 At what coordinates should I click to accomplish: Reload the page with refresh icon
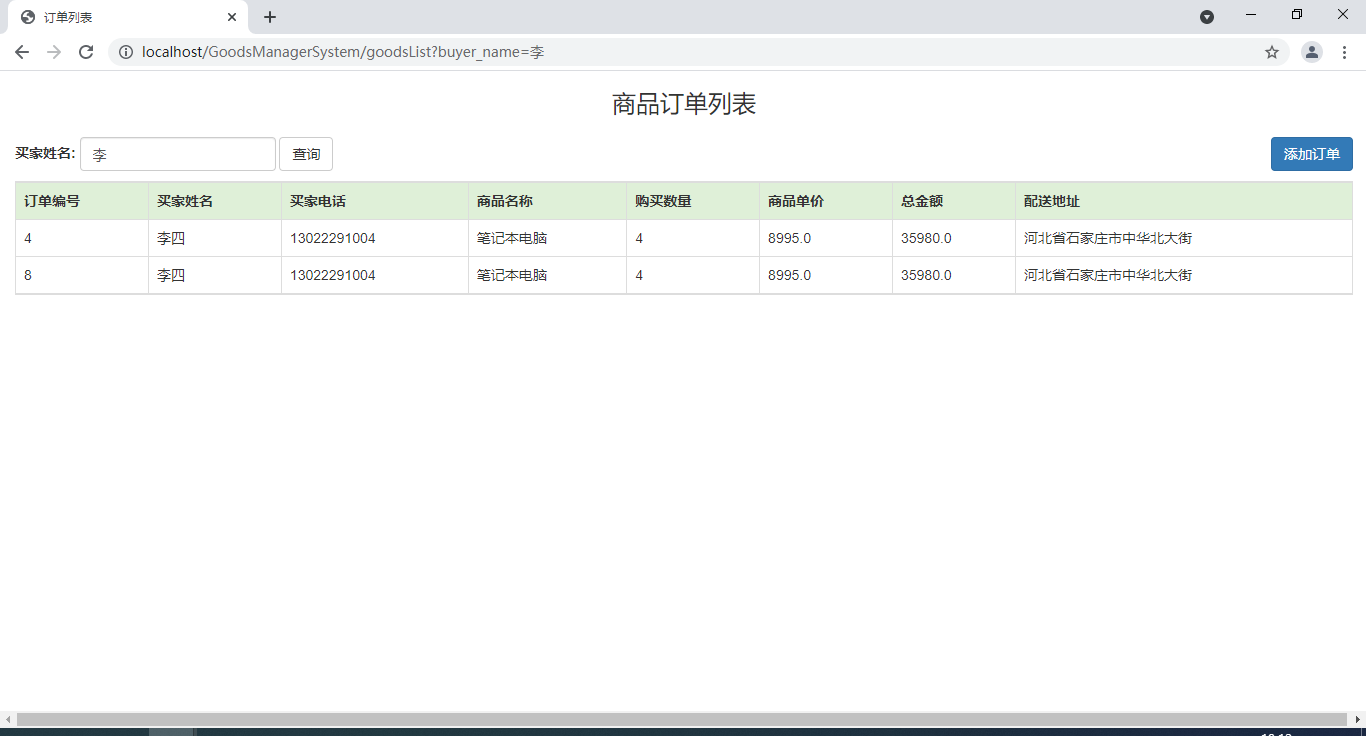[86, 52]
